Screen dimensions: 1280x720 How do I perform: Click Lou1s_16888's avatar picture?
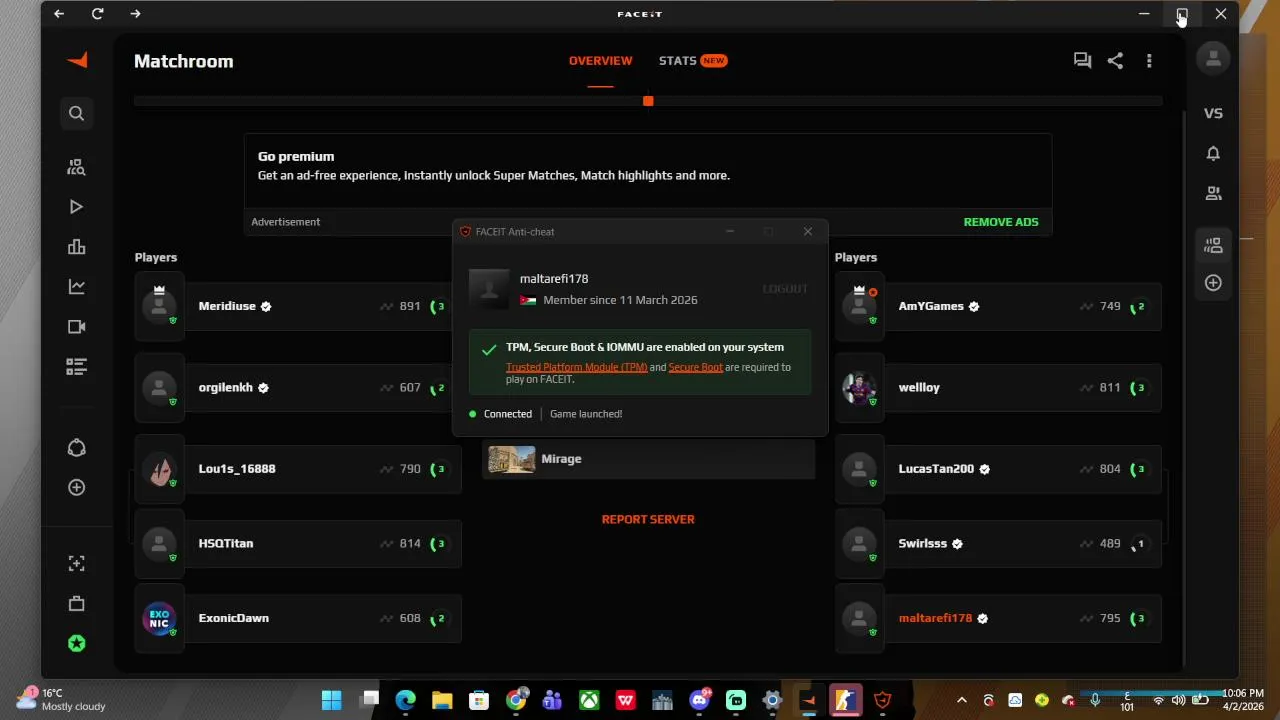pos(159,468)
